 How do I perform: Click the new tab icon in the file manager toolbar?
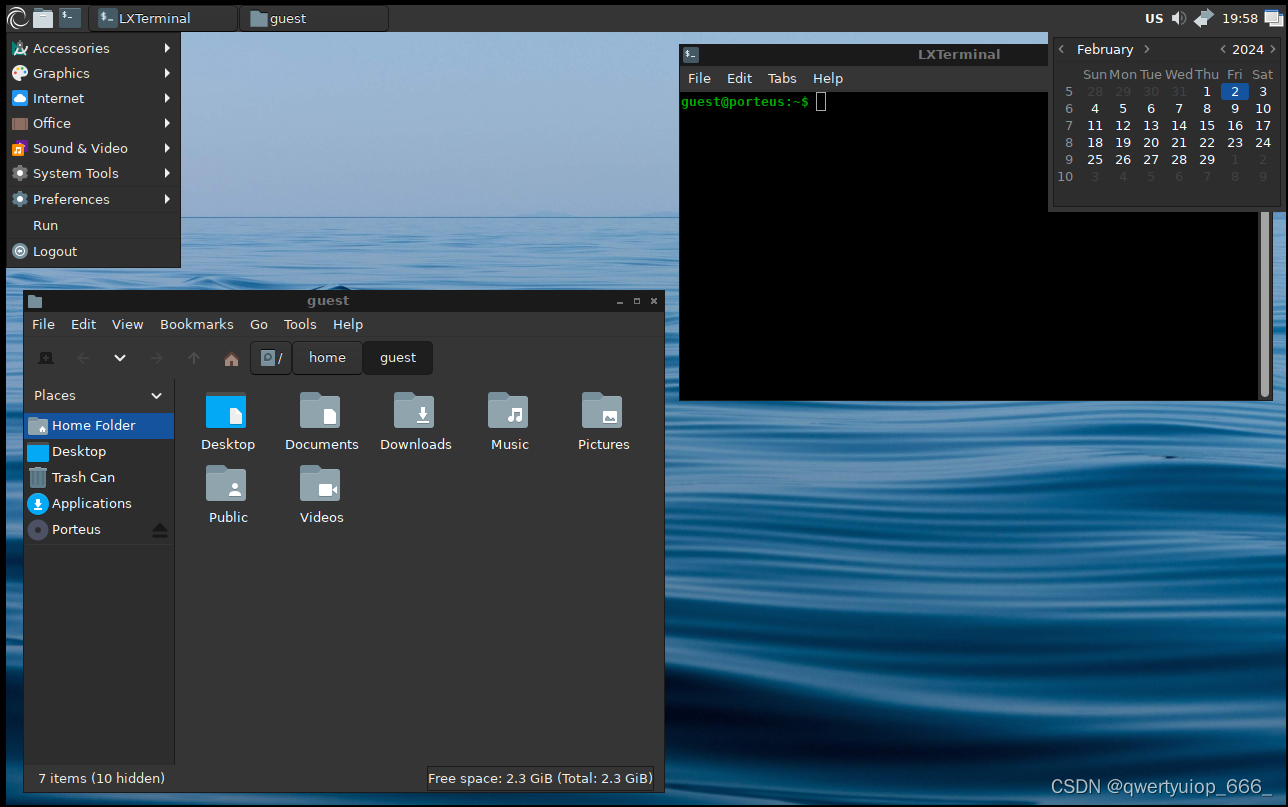click(x=45, y=358)
